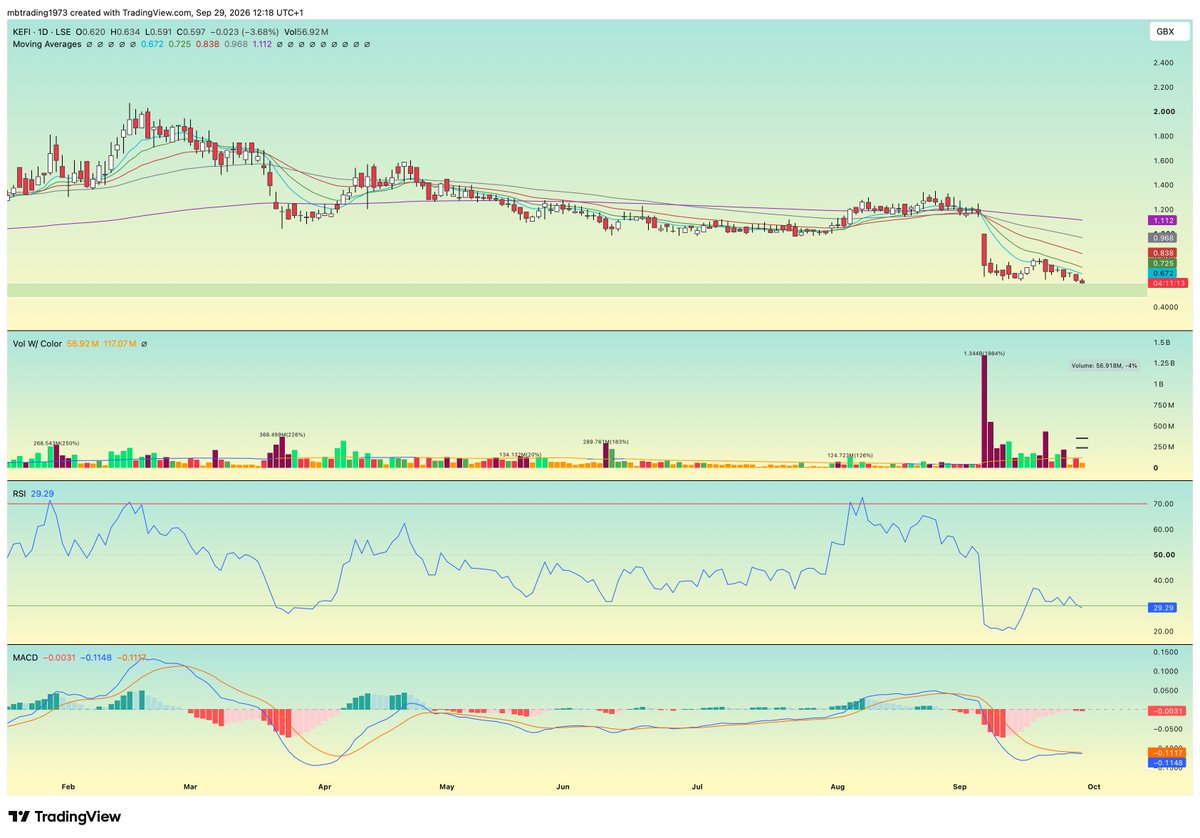Click the 0.1500 MACD scale label

1165,651
